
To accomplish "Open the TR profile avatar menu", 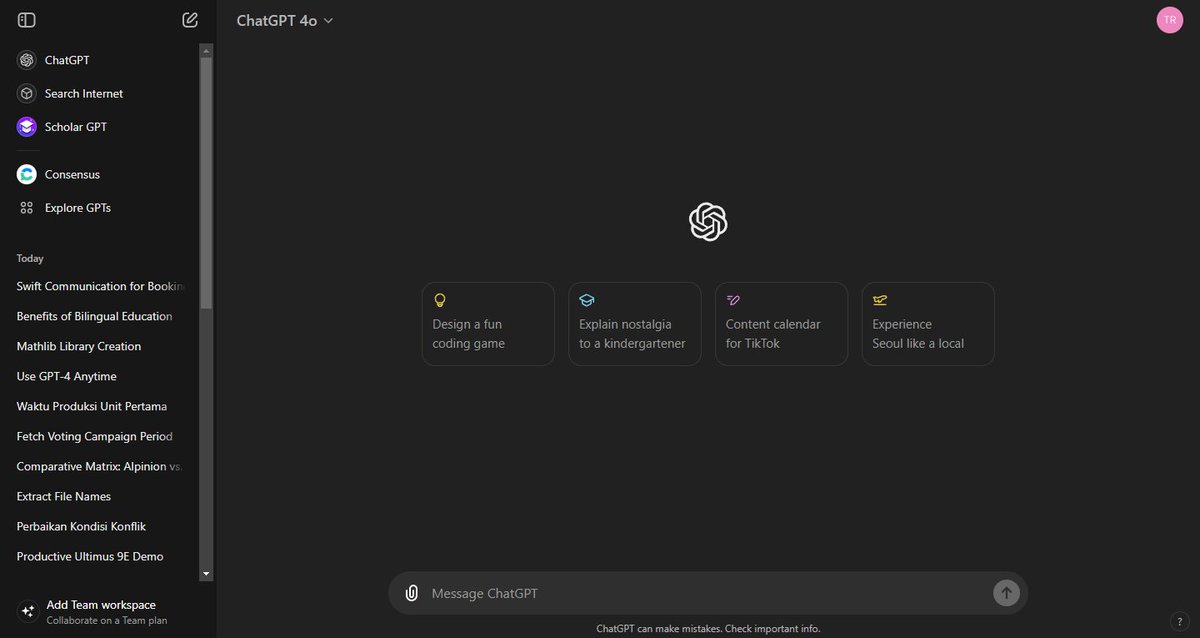I will (1170, 20).
